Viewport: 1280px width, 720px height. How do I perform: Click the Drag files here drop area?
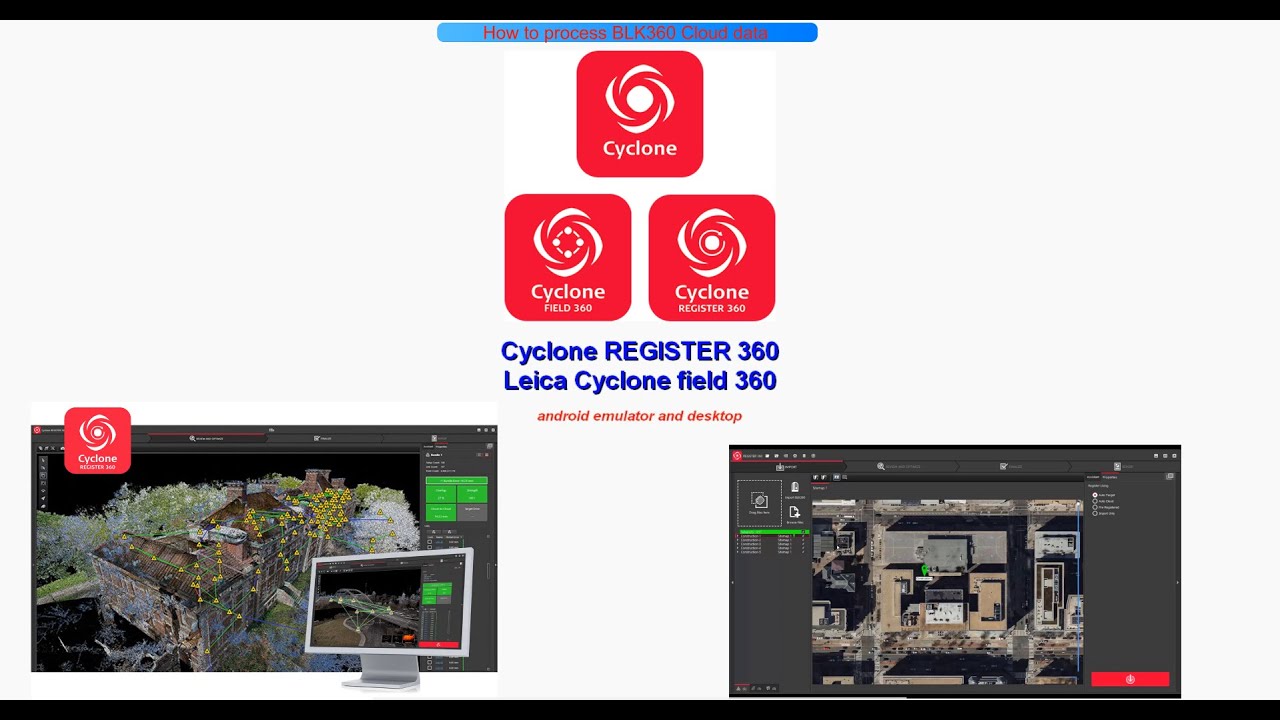pyautogui.click(x=760, y=503)
